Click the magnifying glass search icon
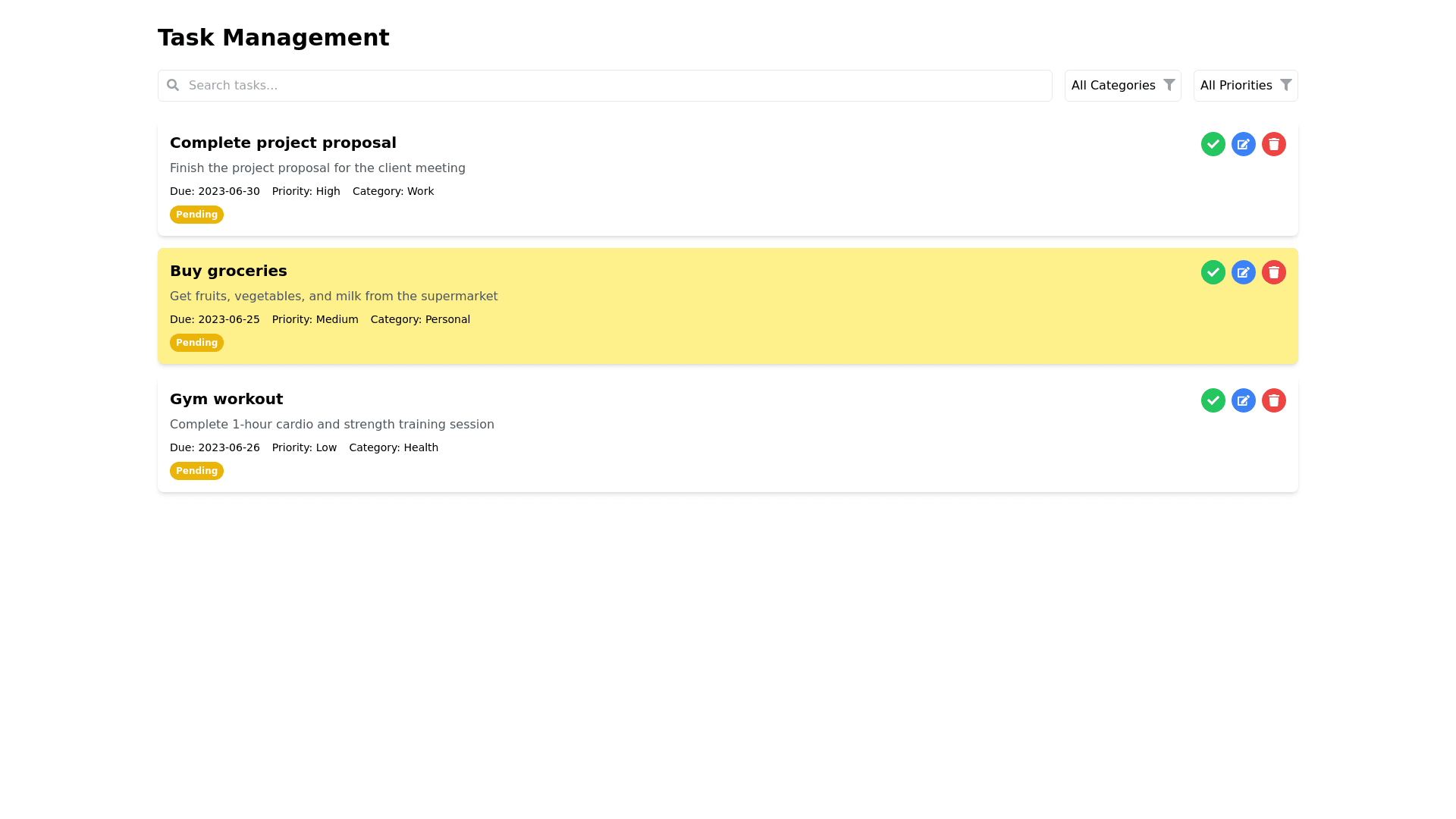 (173, 85)
